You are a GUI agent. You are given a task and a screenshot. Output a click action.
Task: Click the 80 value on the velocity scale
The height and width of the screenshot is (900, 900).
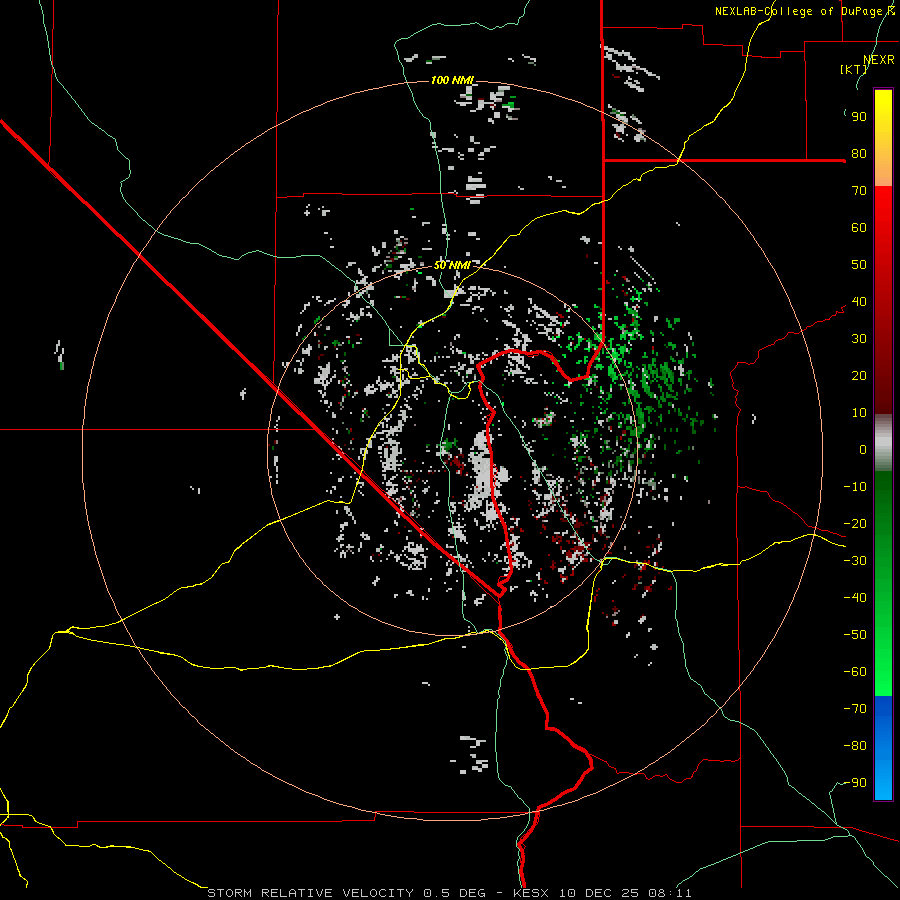859,154
